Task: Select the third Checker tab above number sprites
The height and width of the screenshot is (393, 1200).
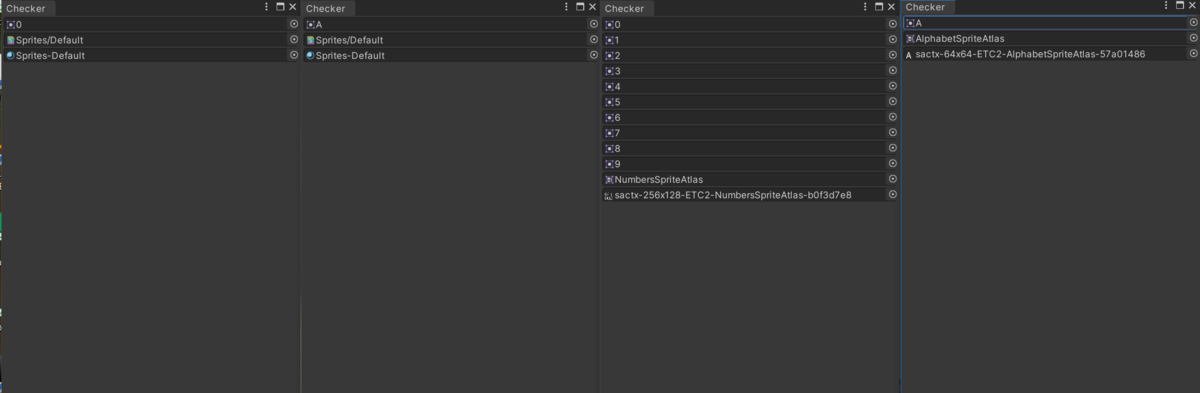Action: 627,8
